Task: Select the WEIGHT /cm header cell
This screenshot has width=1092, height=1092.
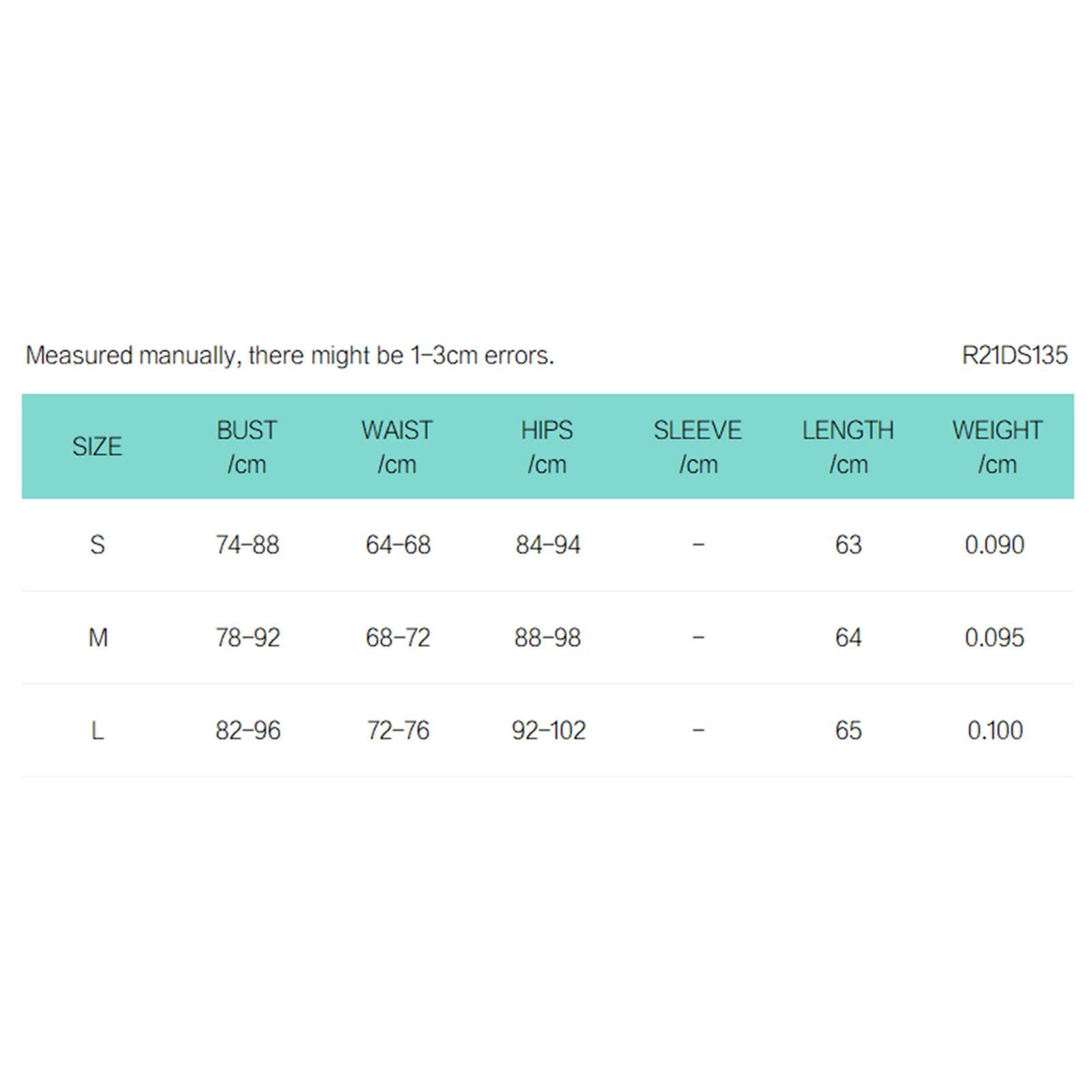Action: tap(997, 447)
